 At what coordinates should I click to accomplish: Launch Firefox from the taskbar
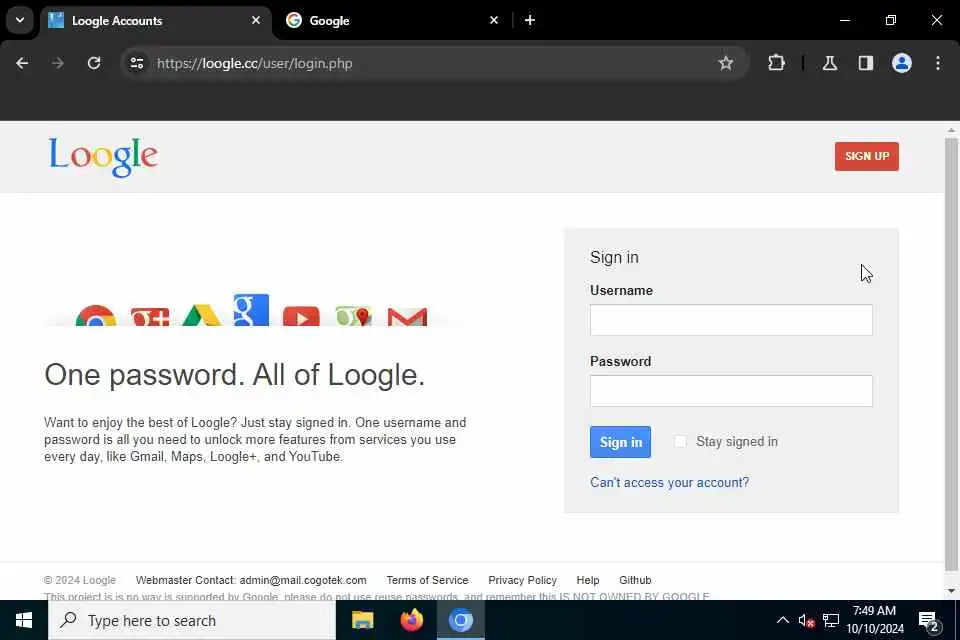[411, 620]
